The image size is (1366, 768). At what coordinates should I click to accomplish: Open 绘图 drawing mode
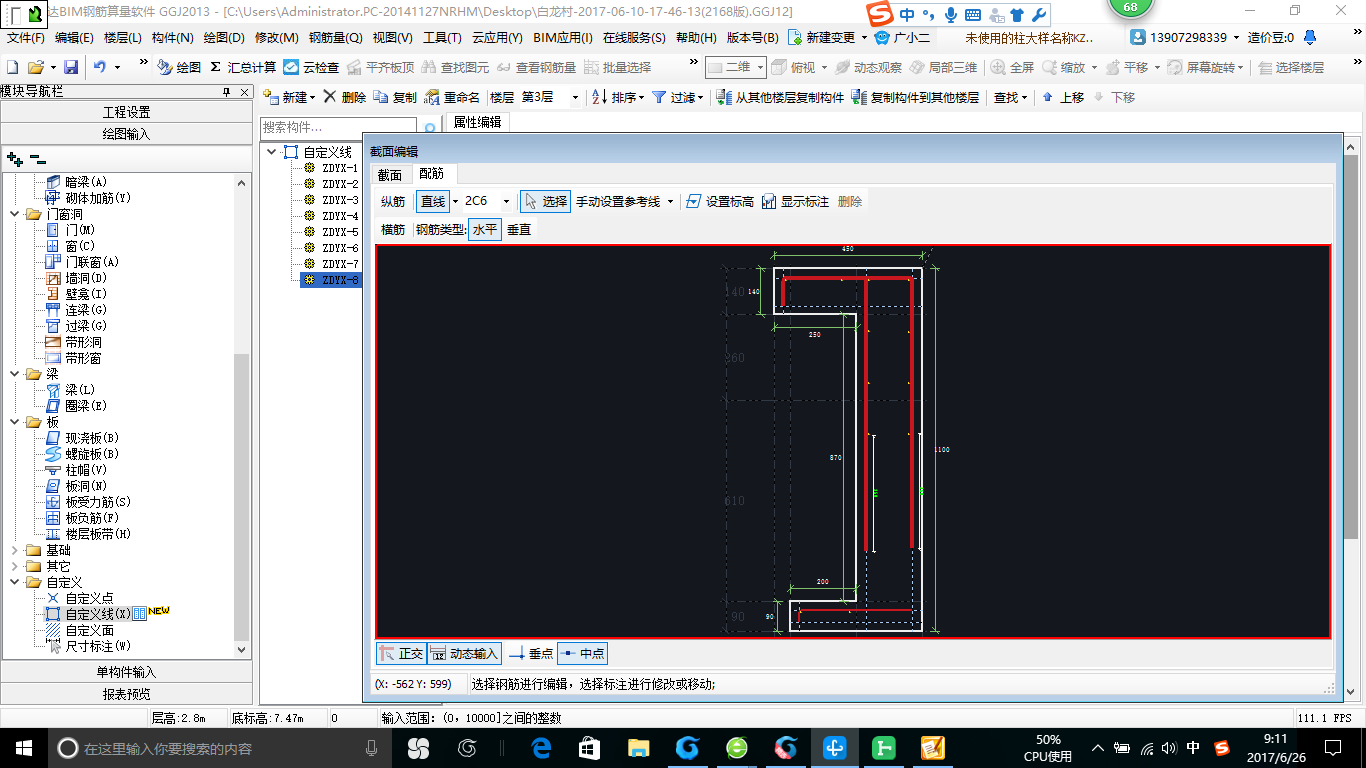coord(180,67)
